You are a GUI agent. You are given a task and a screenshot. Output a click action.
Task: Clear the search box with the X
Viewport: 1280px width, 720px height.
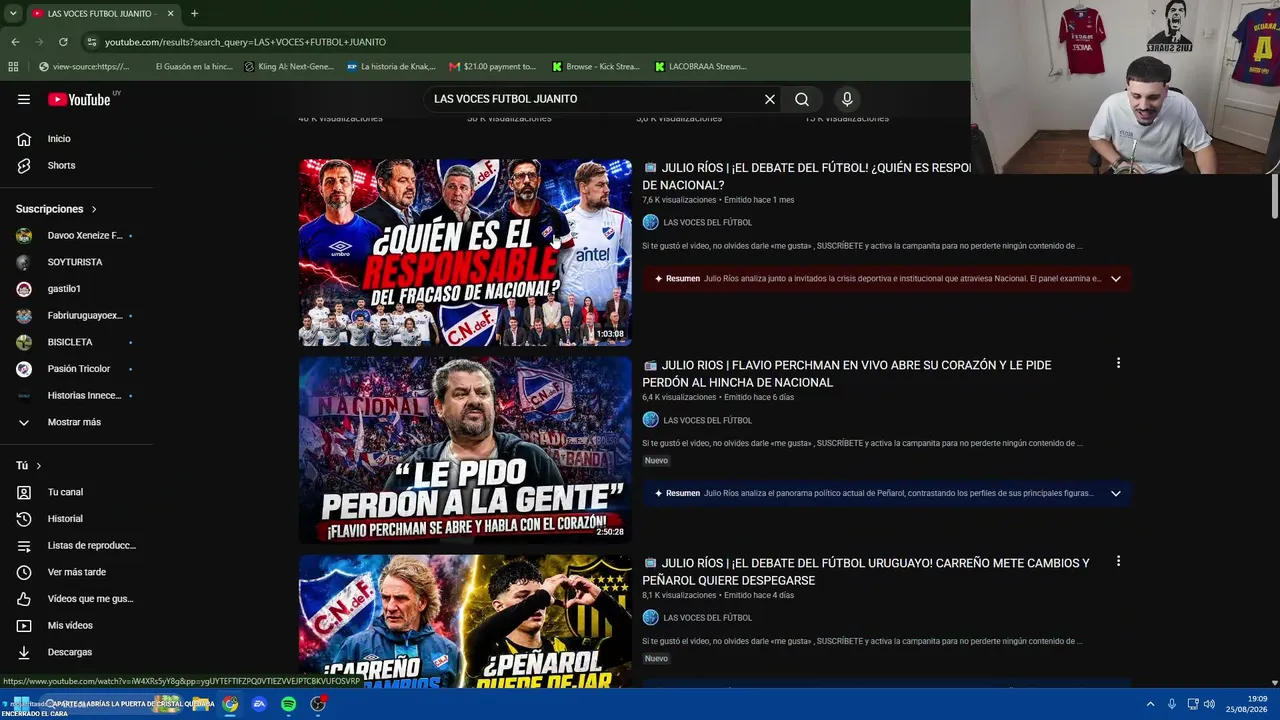pos(770,99)
